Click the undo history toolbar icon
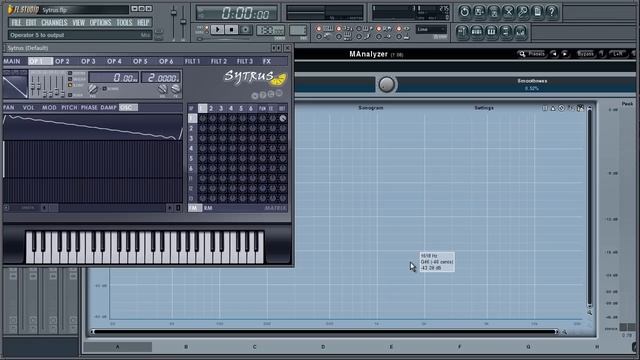The width and height of the screenshot is (640, 360). (x=464, y=12)
